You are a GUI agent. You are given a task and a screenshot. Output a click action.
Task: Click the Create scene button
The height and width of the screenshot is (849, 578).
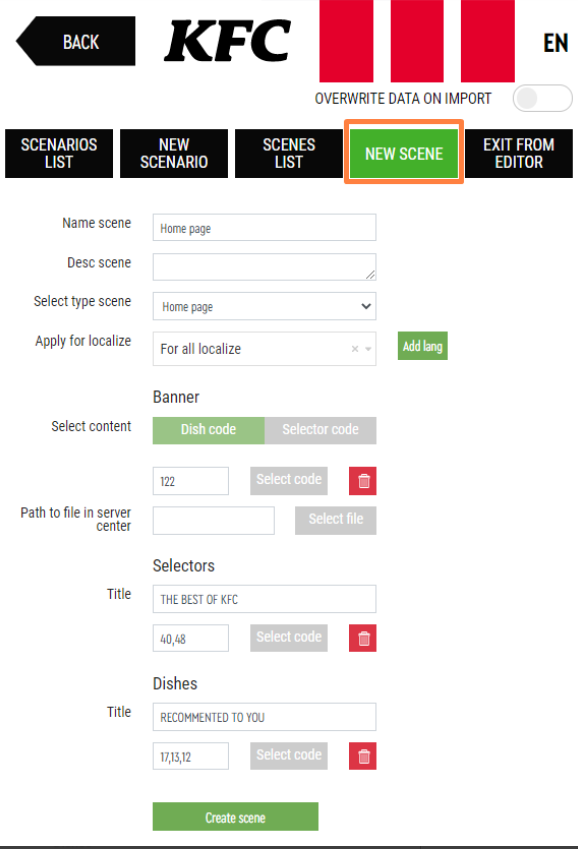236,817
